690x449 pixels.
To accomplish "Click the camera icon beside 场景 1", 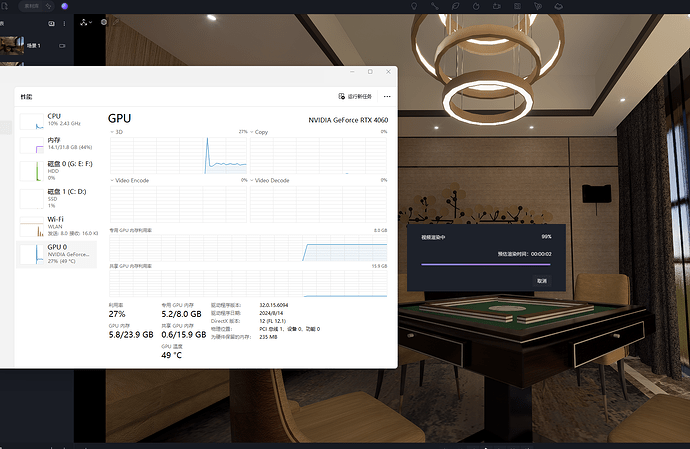I will (62, 46).
